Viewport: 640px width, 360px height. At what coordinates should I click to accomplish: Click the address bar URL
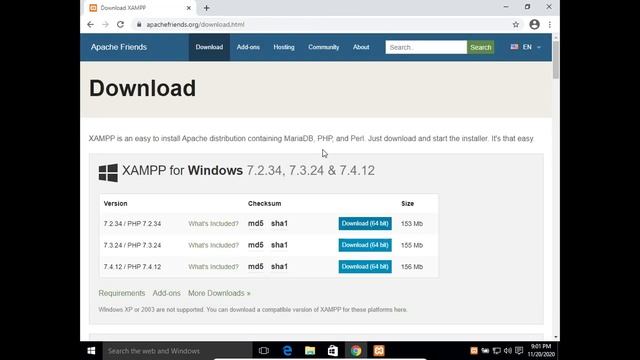coord(196,24)
